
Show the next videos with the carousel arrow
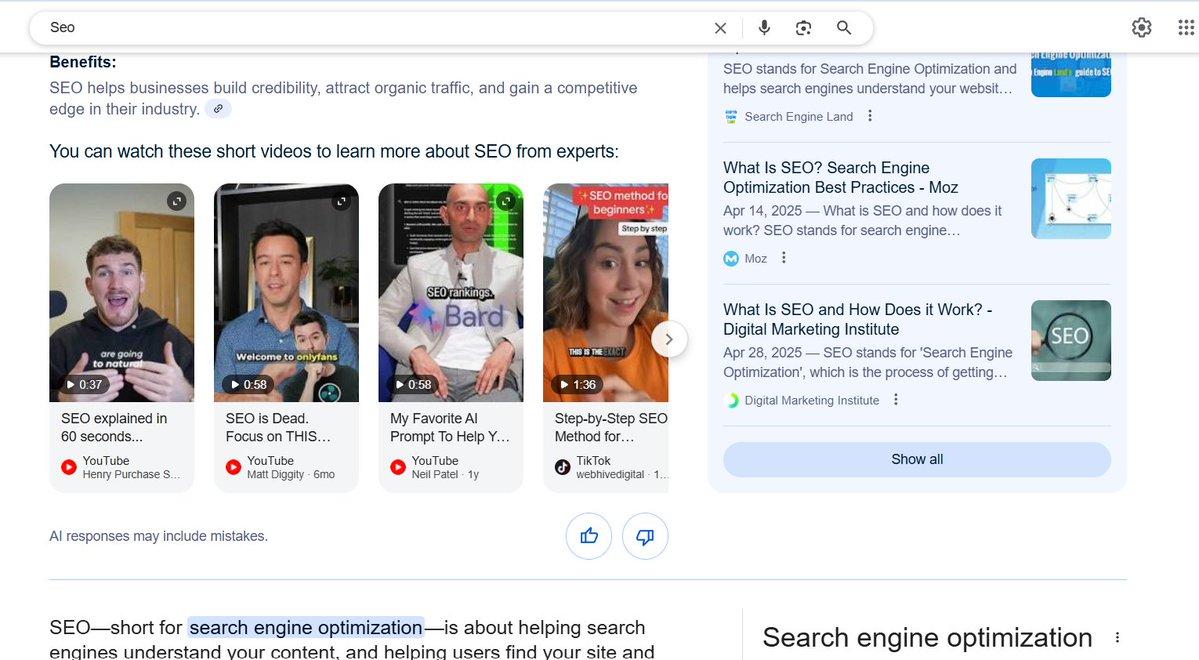point(669,339)
